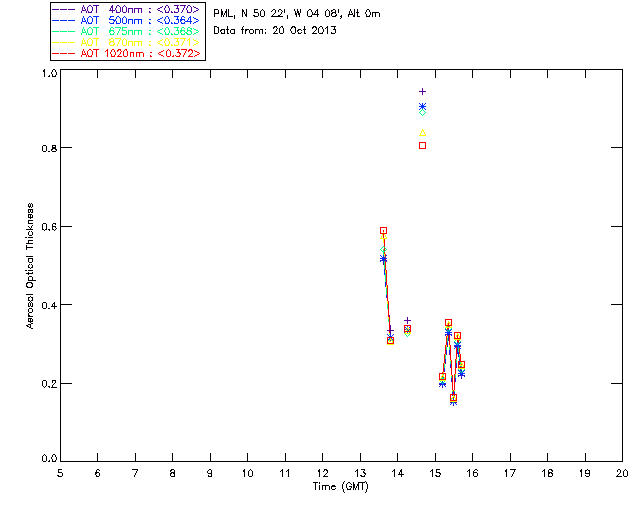Click the y-axis tick label 0.4

(49, 305)
